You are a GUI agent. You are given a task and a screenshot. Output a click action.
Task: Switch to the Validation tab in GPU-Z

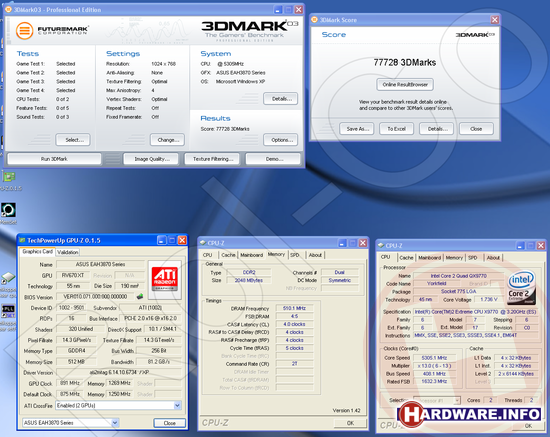[68, 252]
